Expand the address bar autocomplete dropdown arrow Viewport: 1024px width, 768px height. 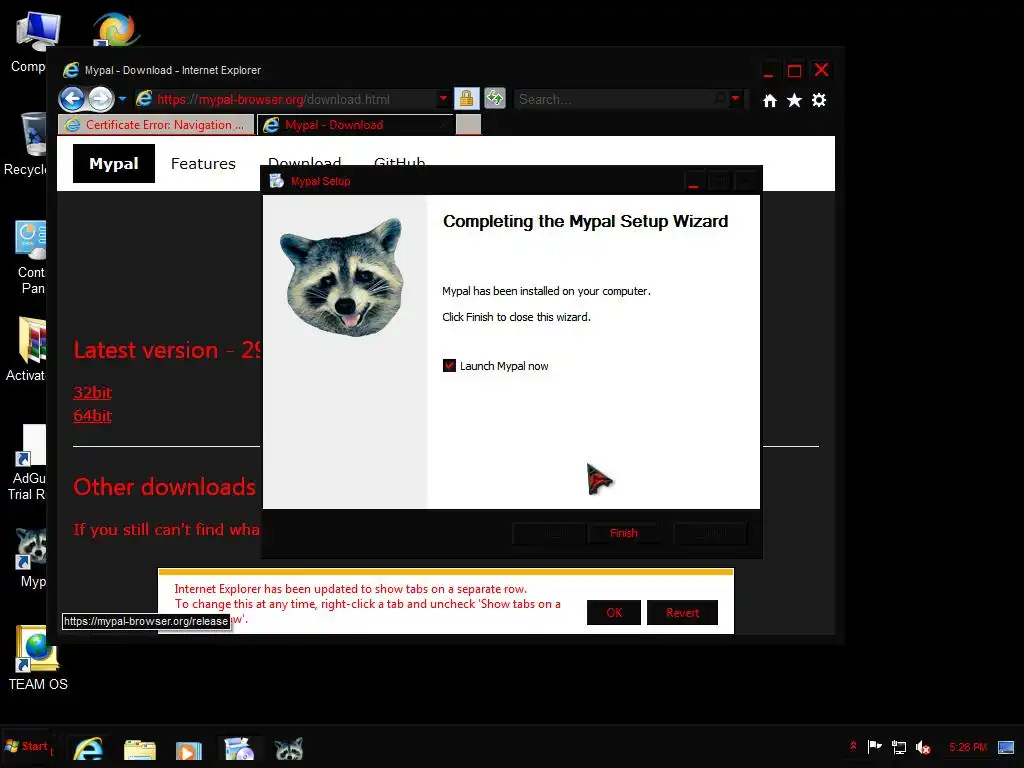point(443,99)
